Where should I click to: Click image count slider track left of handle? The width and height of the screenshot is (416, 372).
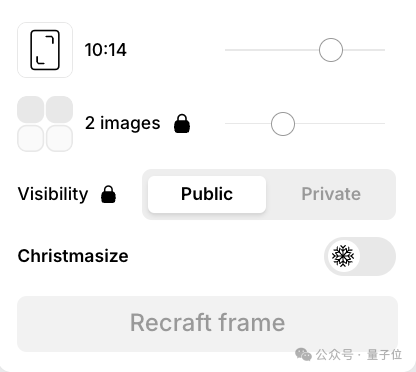point(248,124)
